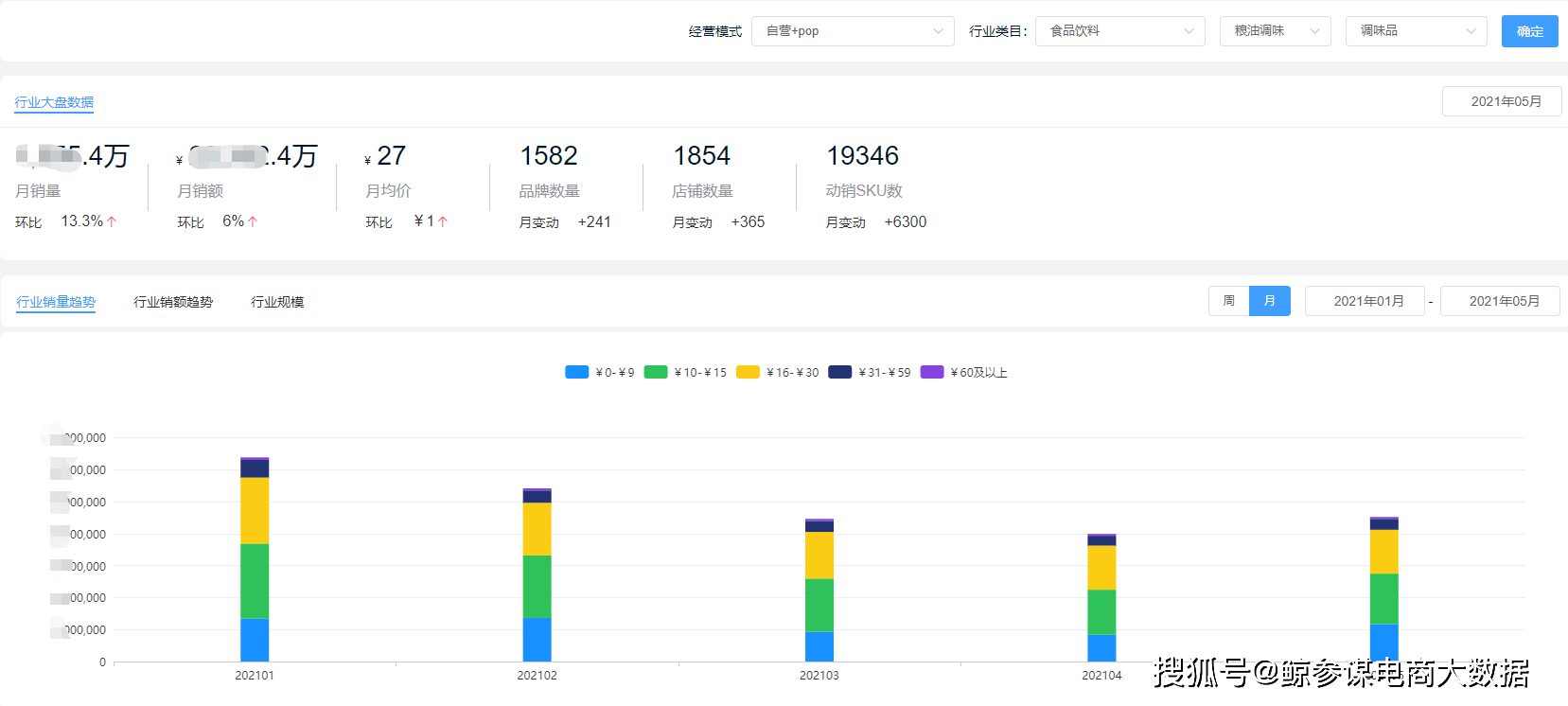Click the 202103 axis label
The width and height of the screenshot is (1568, 706).
(x=819, y=676)
